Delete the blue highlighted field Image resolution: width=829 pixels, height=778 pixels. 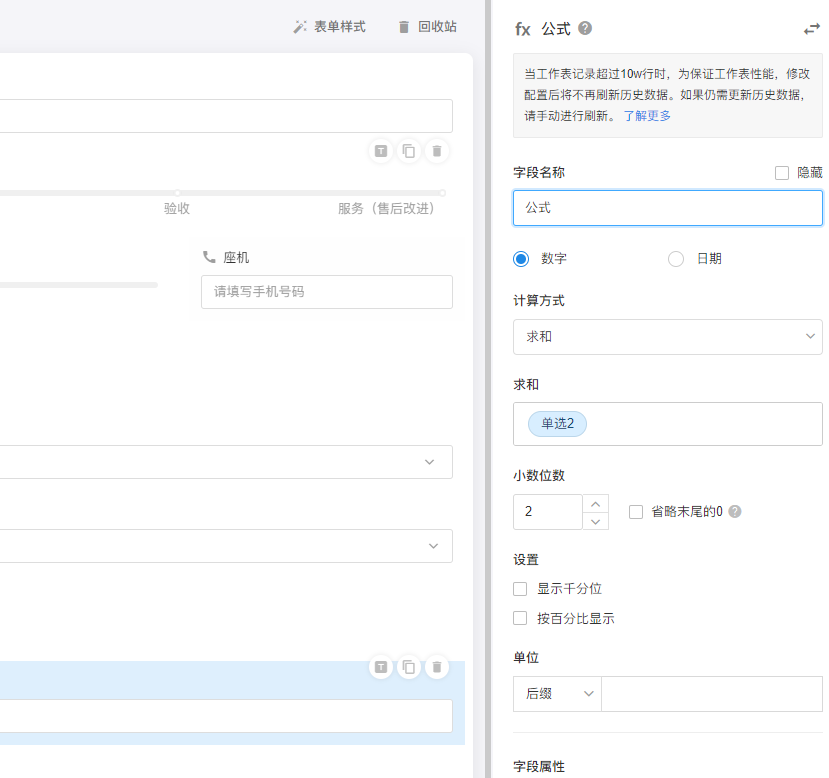(436, 667)
